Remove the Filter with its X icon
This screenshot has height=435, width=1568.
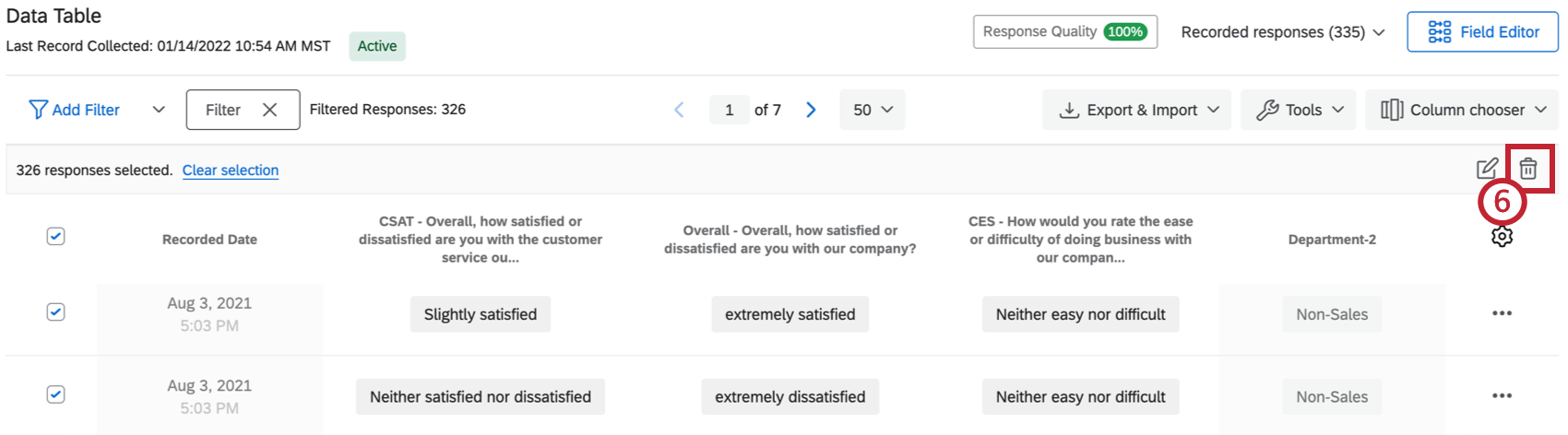(269, 110)
